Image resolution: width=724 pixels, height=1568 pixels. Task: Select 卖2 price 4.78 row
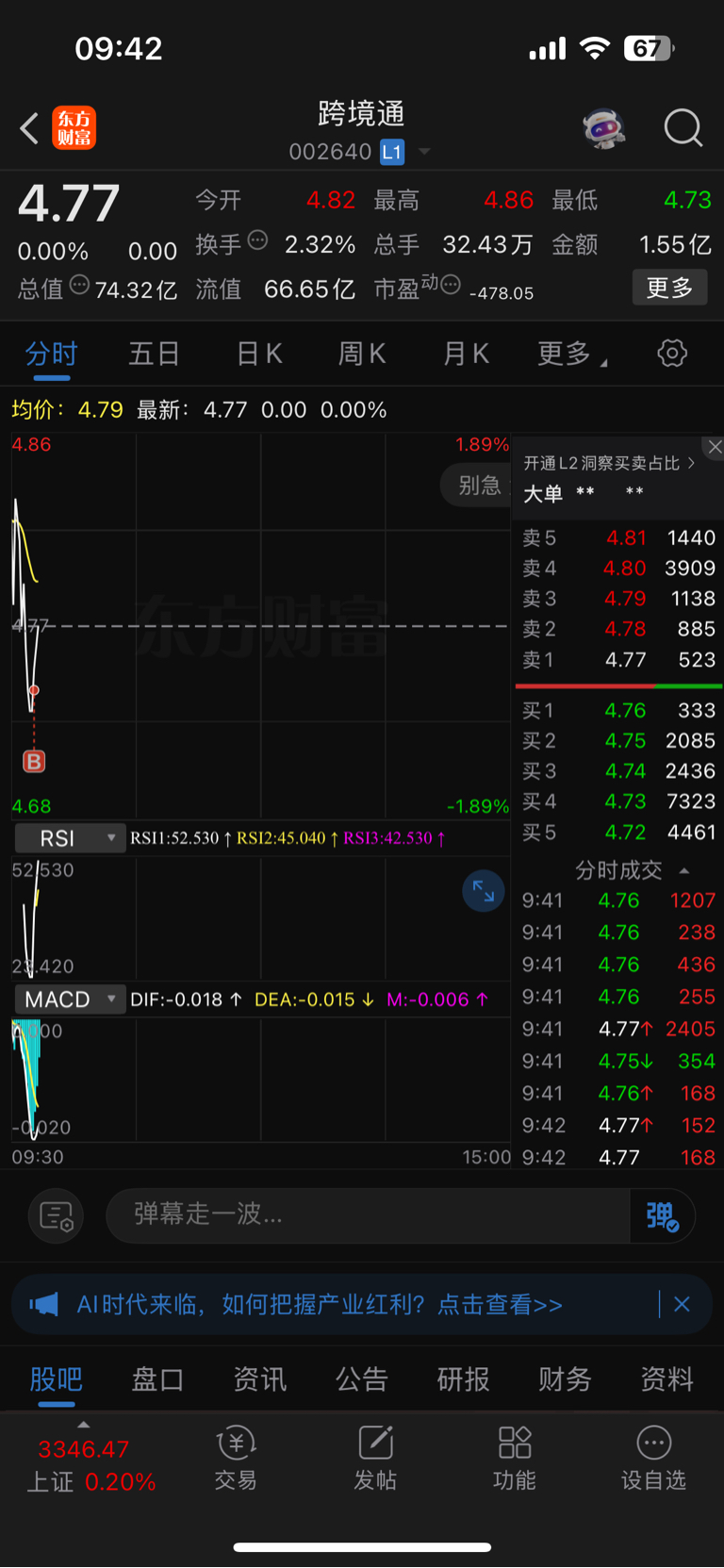(618, 629)
